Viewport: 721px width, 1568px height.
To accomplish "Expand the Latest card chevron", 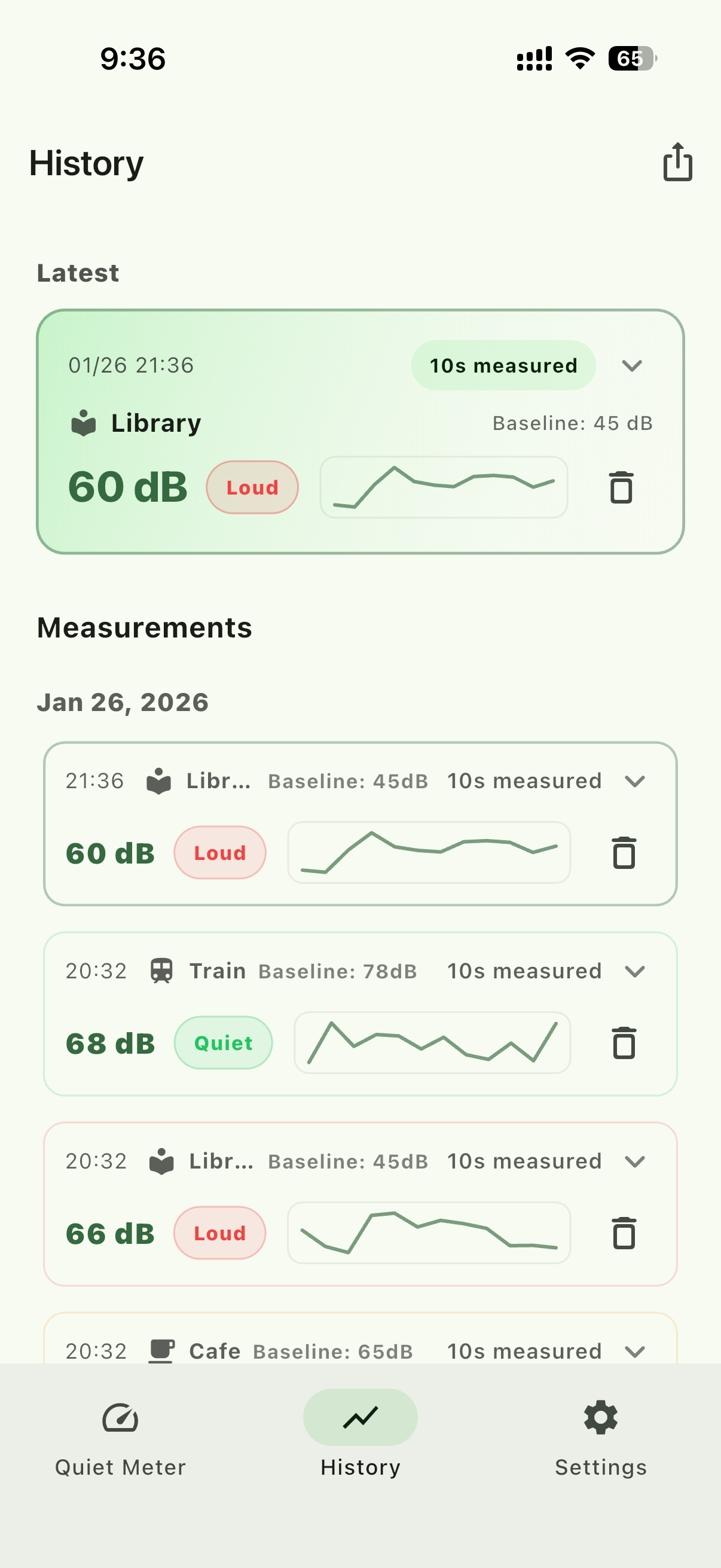I will pyautogui.click(x=632, y=365).
